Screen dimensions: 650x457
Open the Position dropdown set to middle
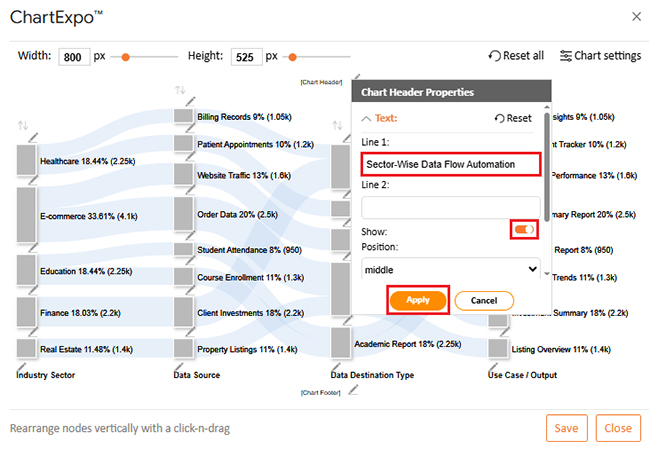[x=450, y=269]
